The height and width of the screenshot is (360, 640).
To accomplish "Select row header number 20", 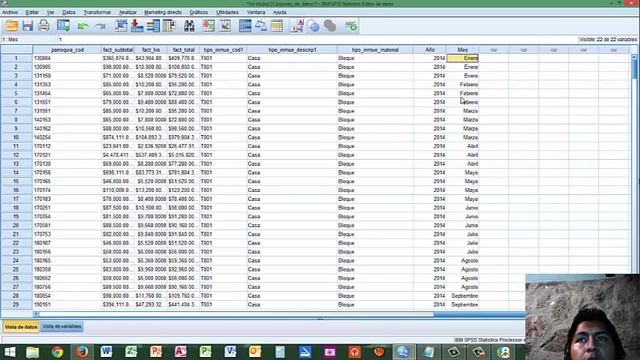I will tap(16, 225).
